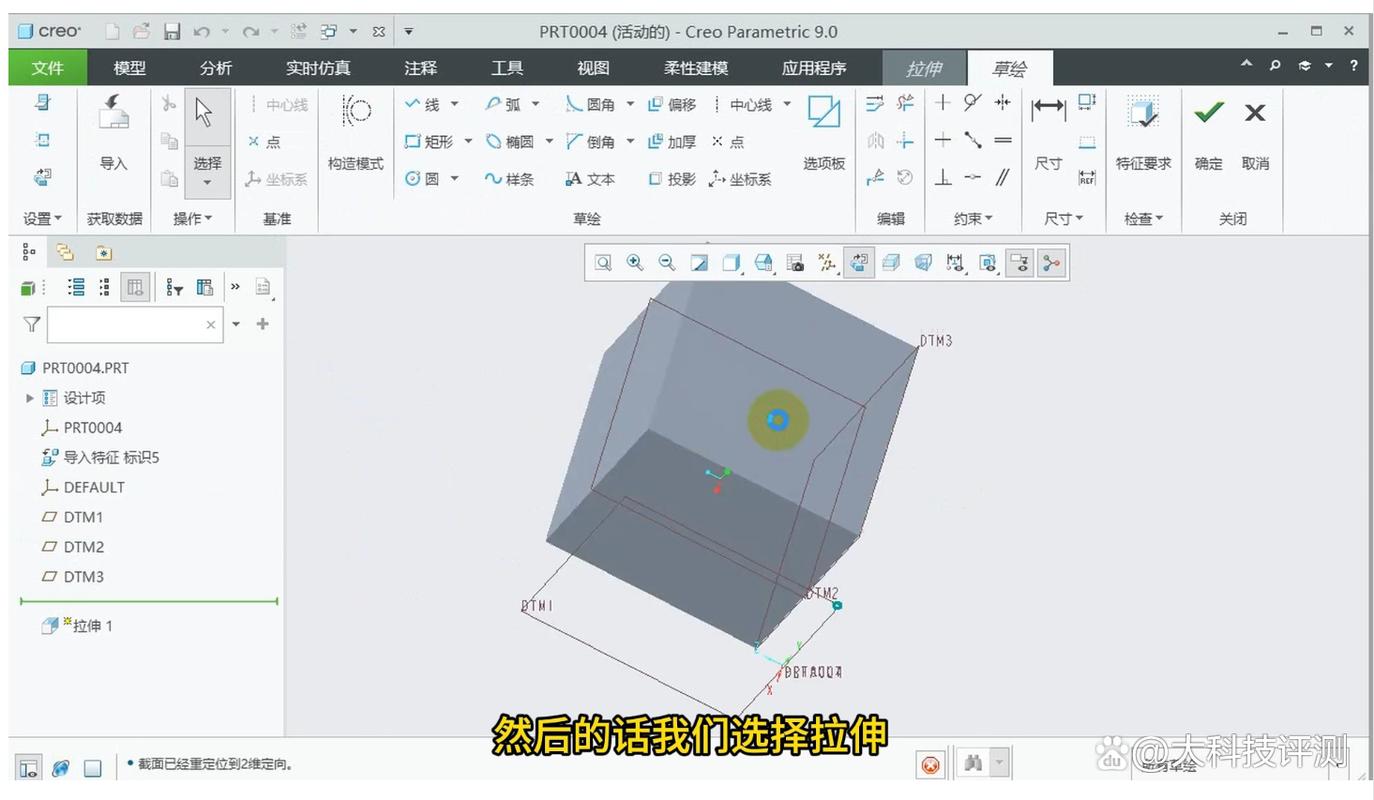This screenshot has height=800, width=1374.
Task: Click the Zoom In view icon
Action: click(x=635, y=263)
